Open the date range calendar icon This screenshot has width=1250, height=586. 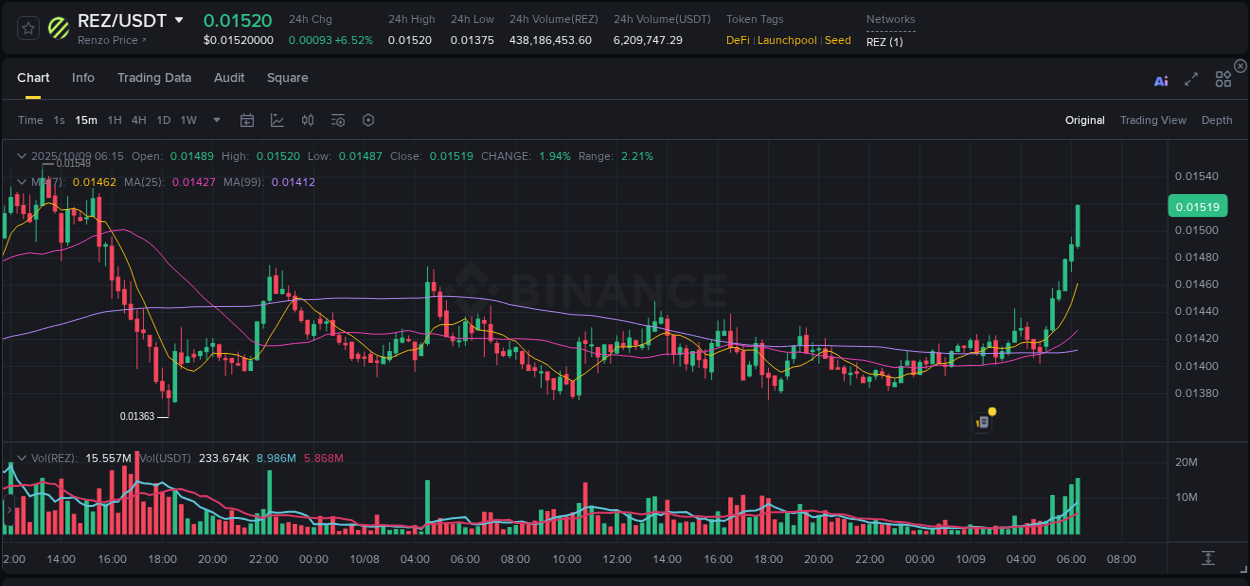tap(247, 120)
